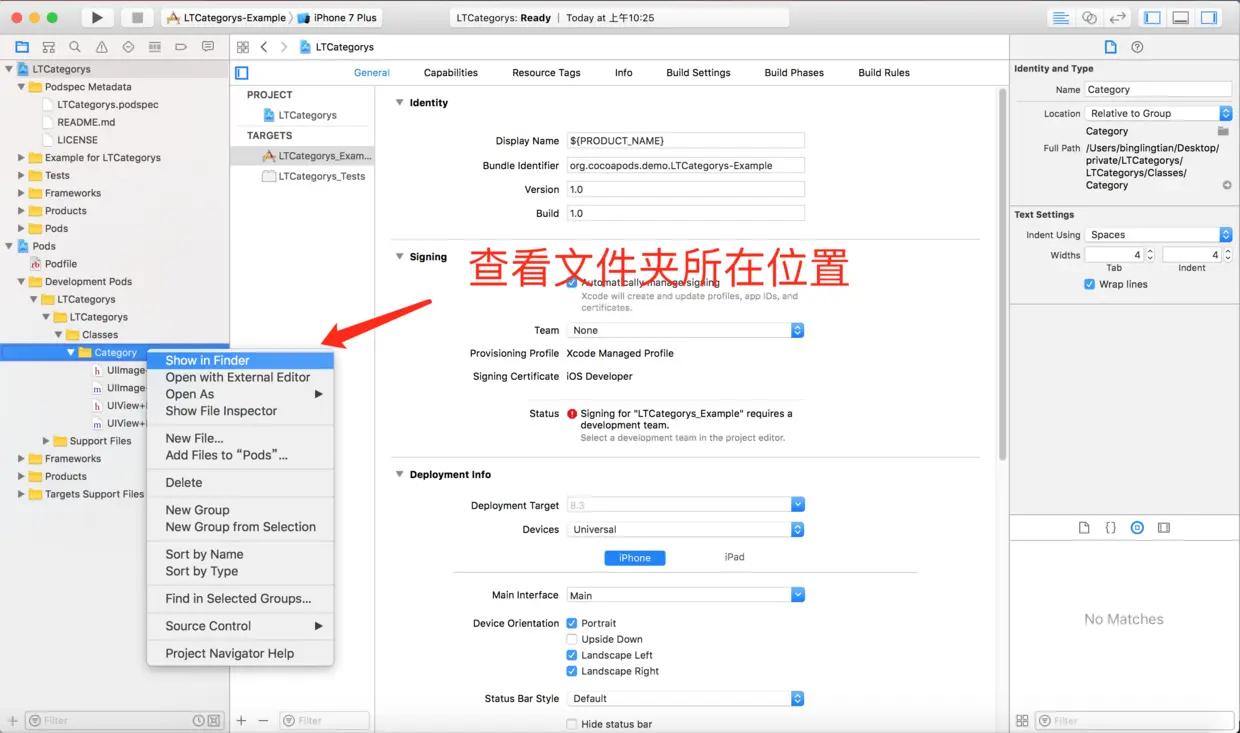Image resolution: width=1240 pixels, height=733 pixels.
Task: Open the Main Interface dropdown
Action: click(x=686, y=595)
